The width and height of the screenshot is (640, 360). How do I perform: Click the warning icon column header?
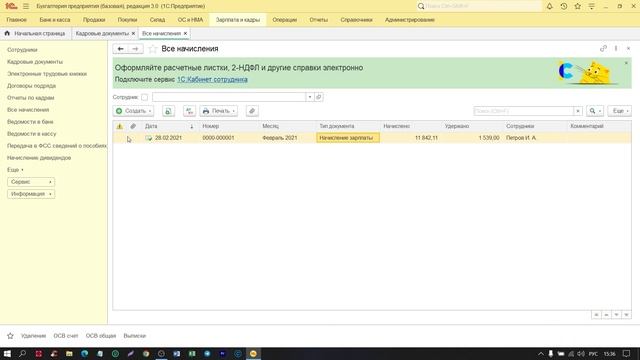pos(120,127)
